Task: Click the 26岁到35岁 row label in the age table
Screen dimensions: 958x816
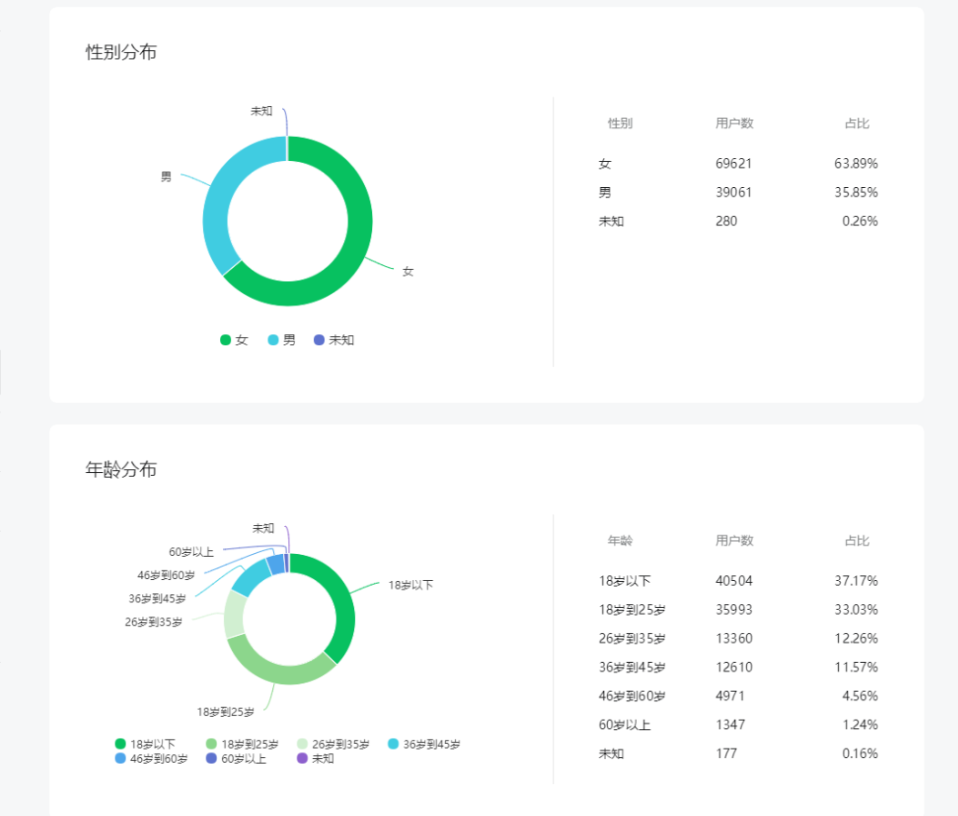Action: [x=632, y=638]
